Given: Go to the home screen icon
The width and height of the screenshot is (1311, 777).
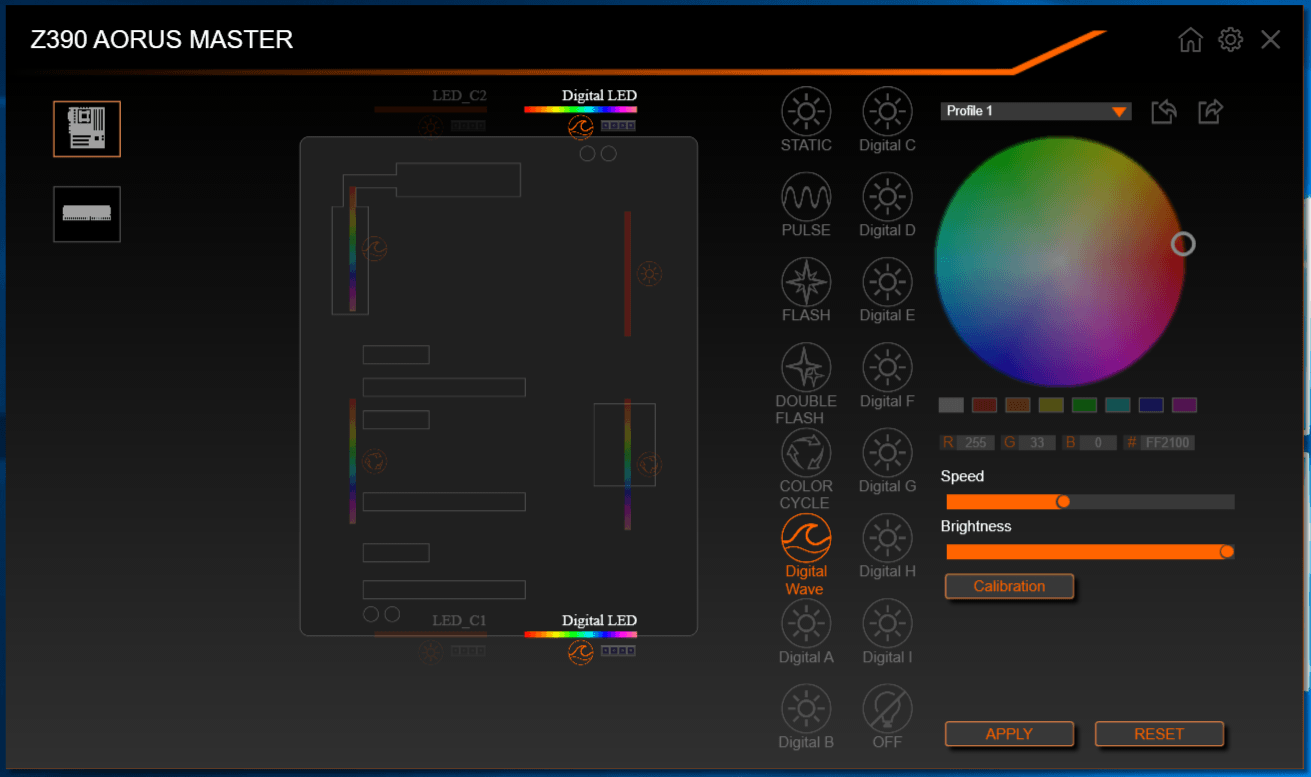Looking at the screenshot, I should click(x=1190, y=40).
